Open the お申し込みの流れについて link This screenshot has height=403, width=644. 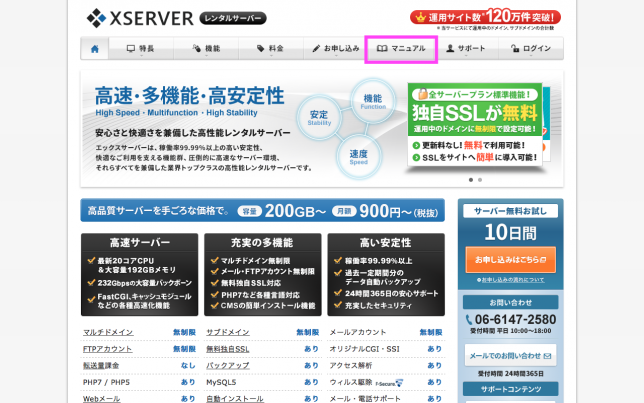tap(511, 280)
